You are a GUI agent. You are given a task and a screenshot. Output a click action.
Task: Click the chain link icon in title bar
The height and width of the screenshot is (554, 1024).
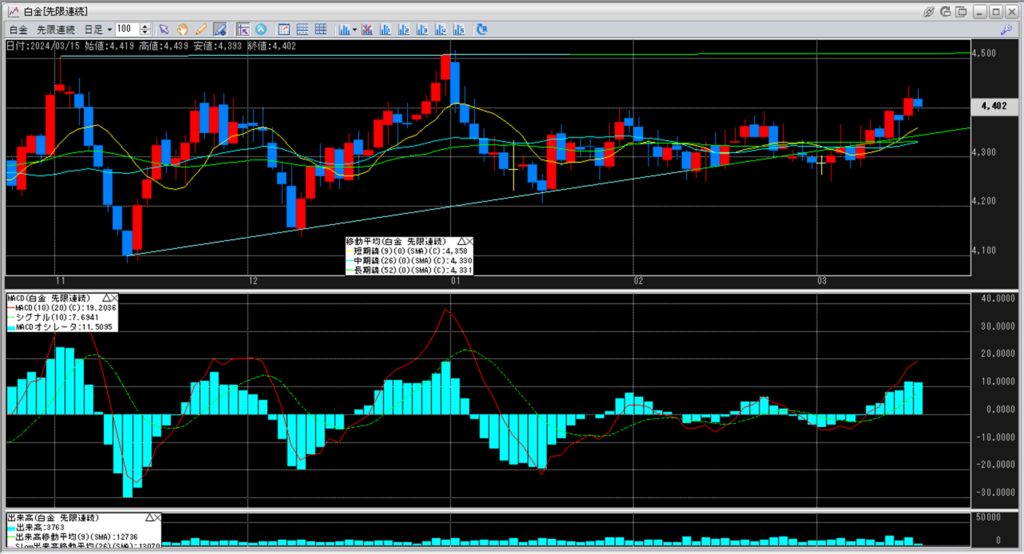coord(929,11)
